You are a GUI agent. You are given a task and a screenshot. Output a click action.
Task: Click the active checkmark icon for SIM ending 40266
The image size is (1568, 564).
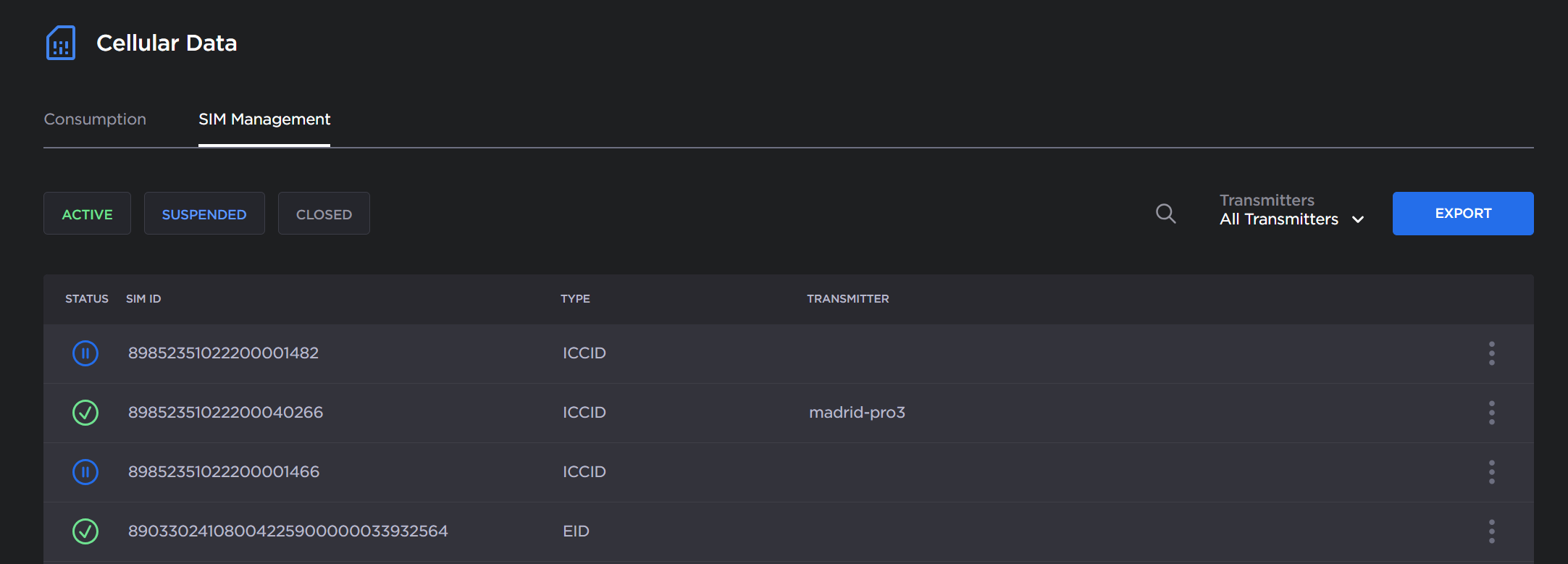(85, 413)
